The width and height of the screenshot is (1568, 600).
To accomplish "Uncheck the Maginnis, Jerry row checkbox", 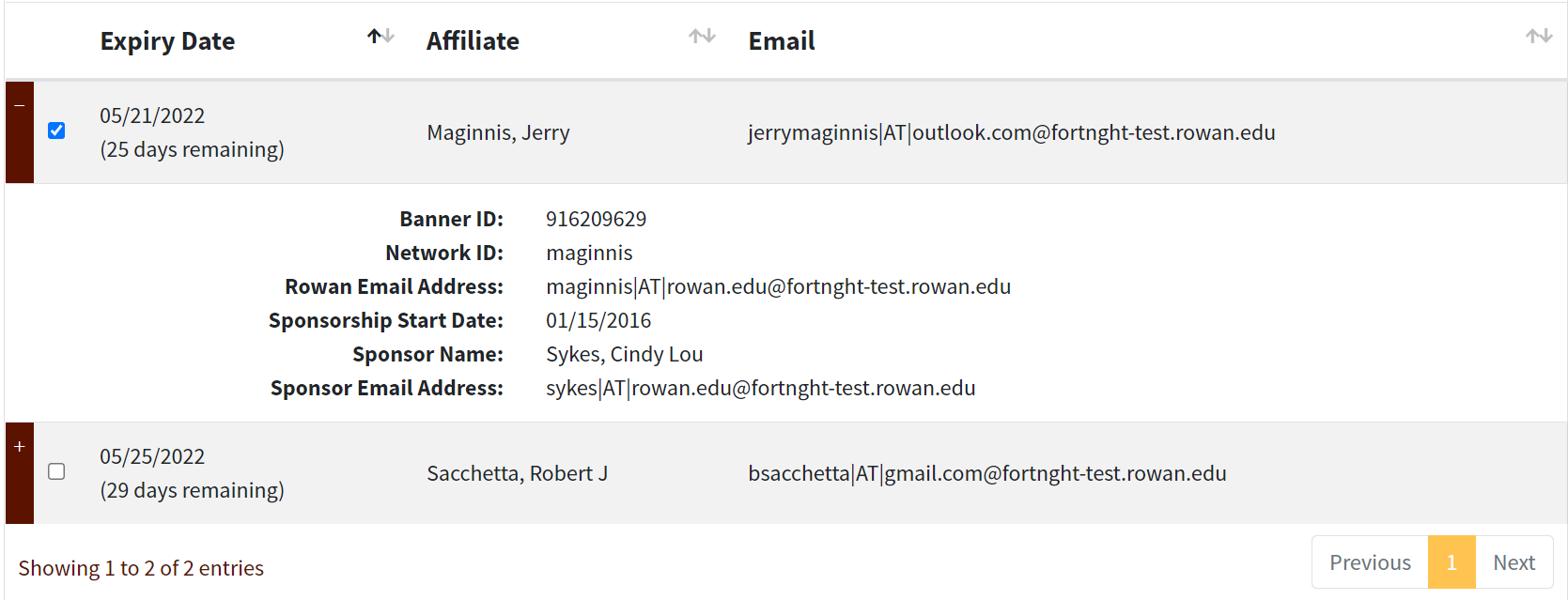I will pyautogui.click(x=56, y=131).
